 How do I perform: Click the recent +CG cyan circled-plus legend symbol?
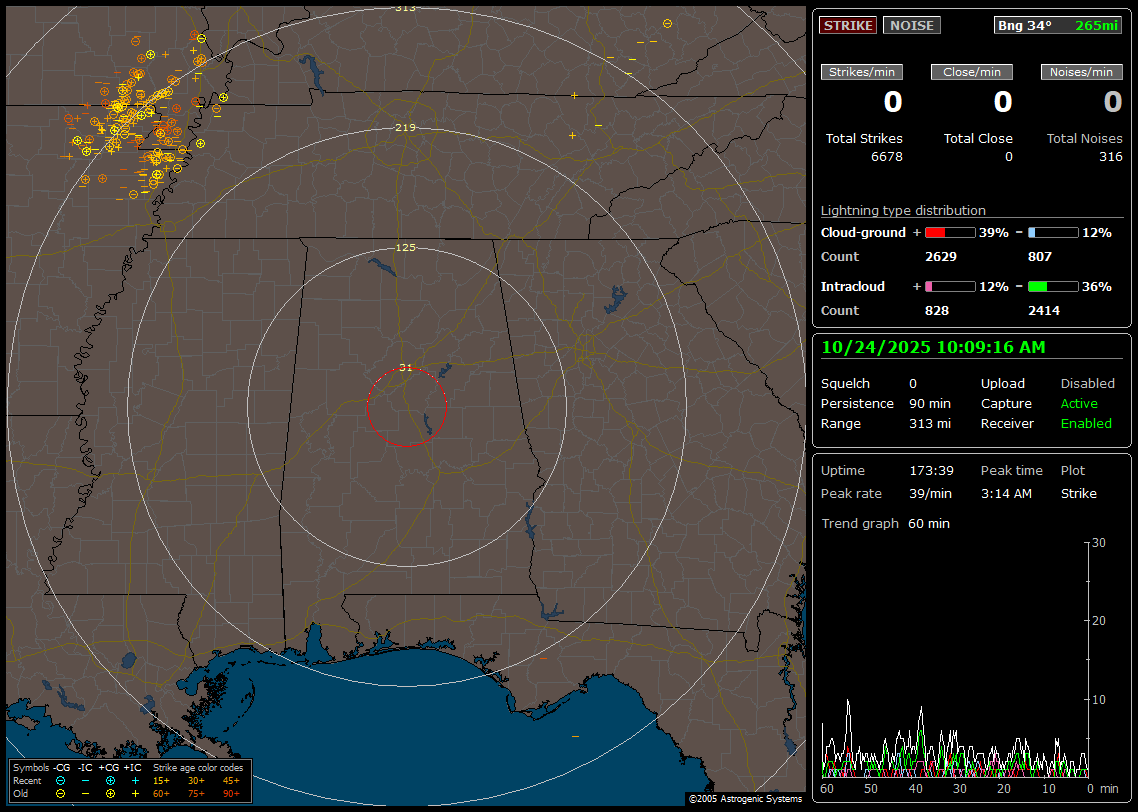(110, 780)
